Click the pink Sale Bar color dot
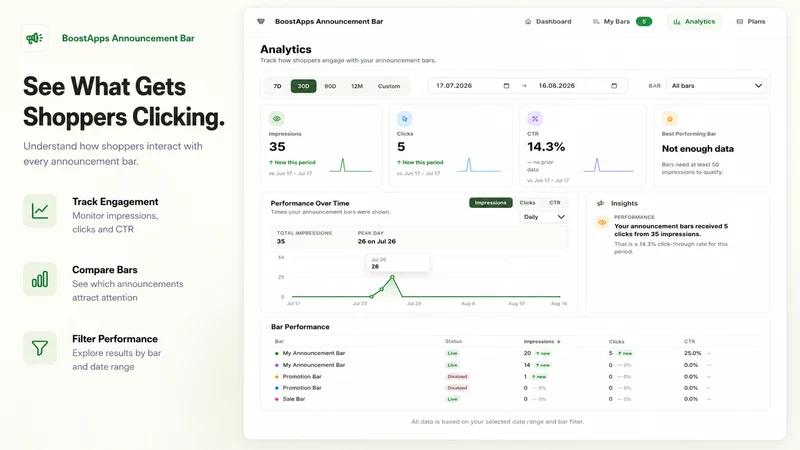This screenshot has height=450, width=800. point(277,399)
